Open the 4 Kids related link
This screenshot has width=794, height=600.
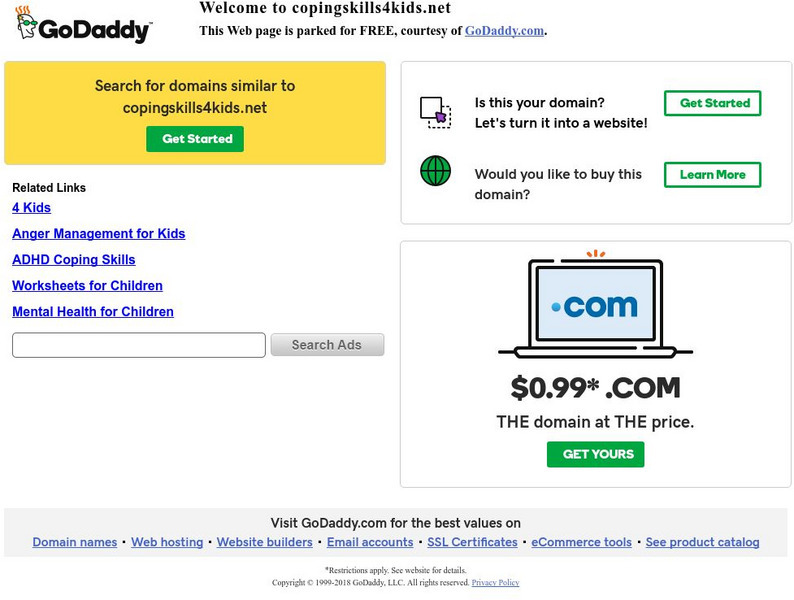(31, 208)
